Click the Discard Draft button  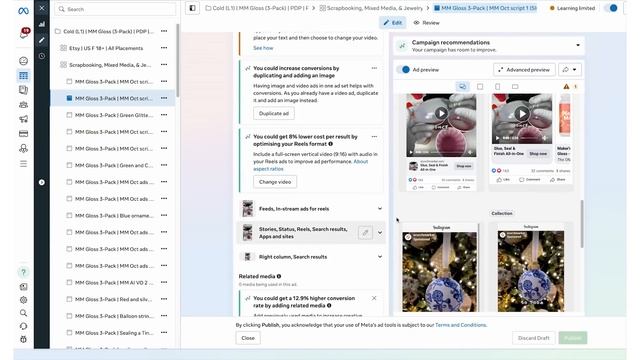(x=533, y=338)
